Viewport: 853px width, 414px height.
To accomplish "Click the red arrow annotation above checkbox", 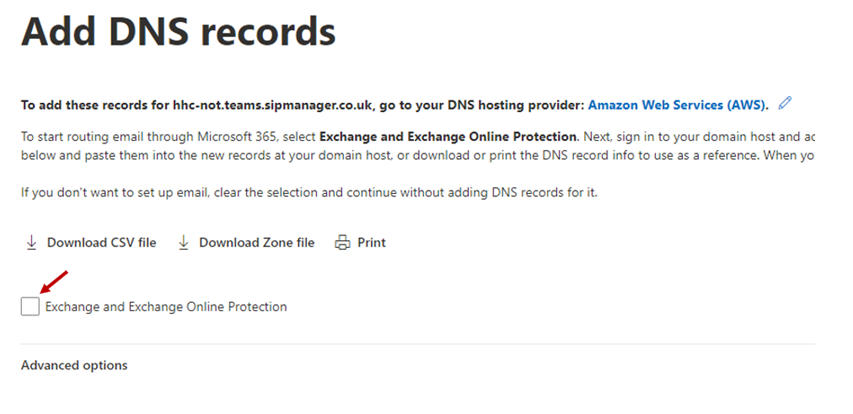I will pyautogui.click(x=53, y=281).
